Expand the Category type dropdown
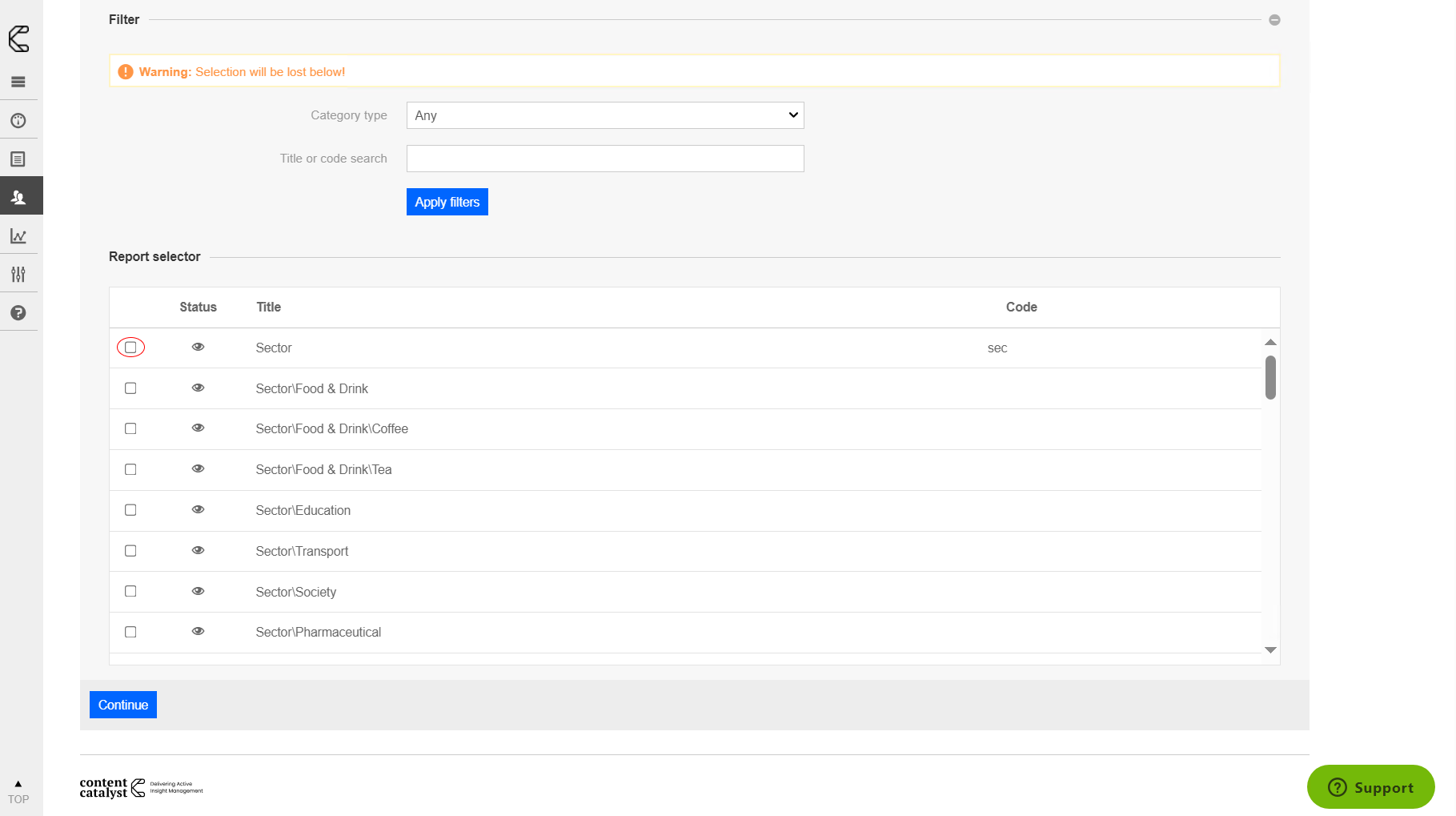 coord(604,115)
